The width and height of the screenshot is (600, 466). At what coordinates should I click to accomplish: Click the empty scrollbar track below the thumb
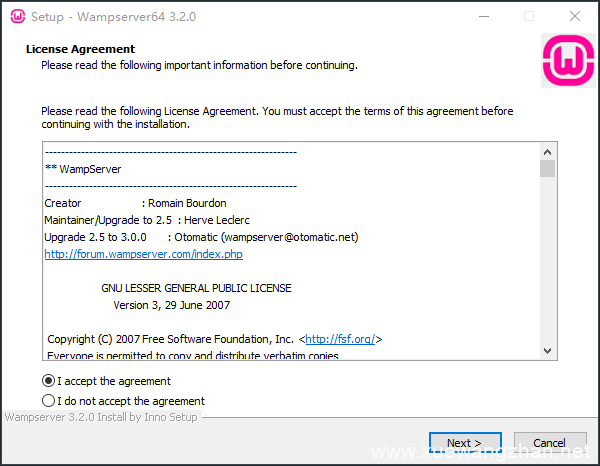click(547, 260)
